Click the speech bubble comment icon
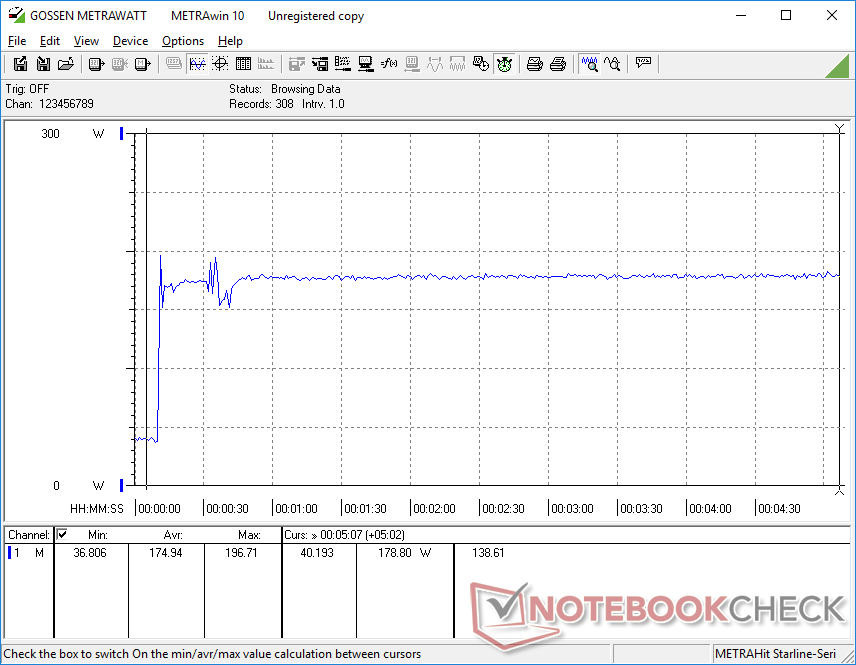 coord(643,64)
